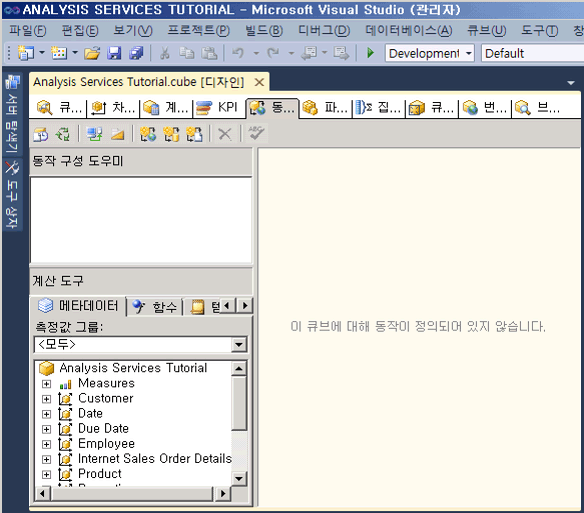Start debugging with green play button
This screenshot has height=513, width=584.
click(370, 53)
